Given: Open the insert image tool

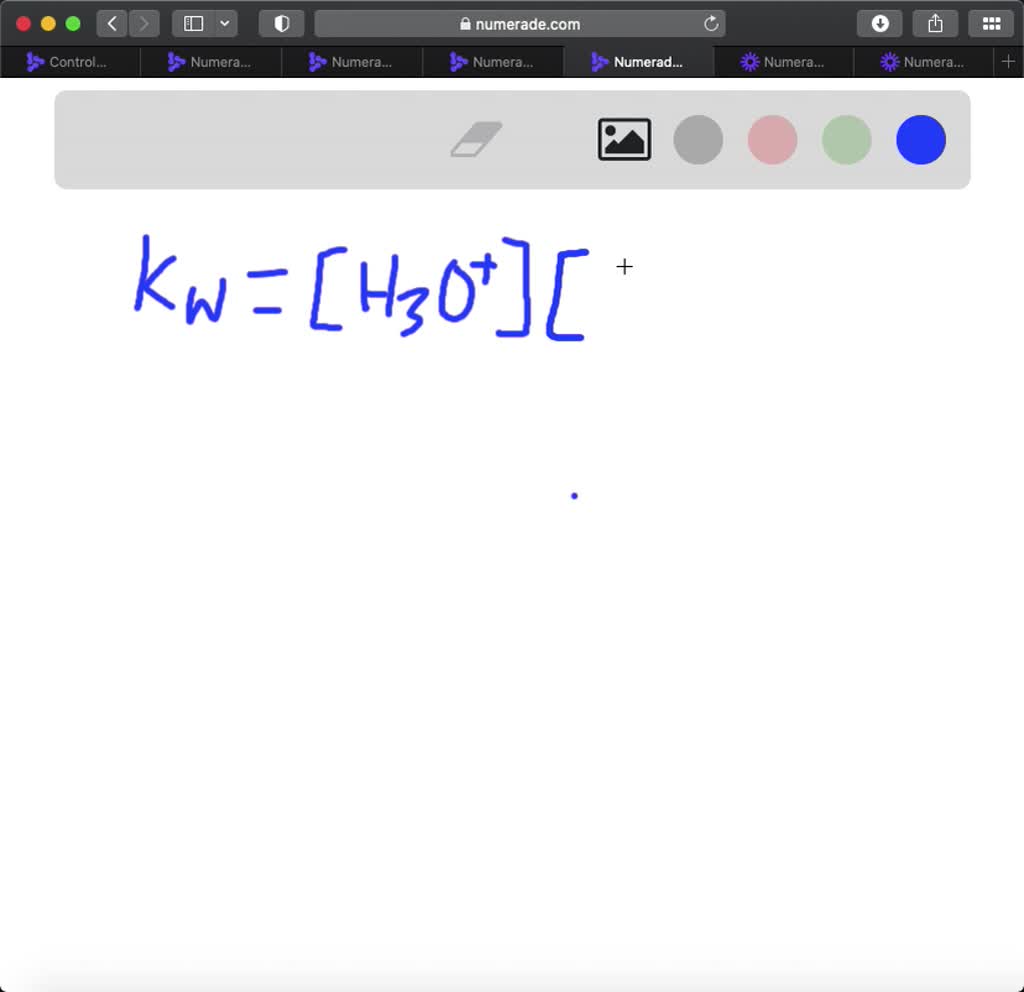Looking at the screenshot, I should 624,139.
